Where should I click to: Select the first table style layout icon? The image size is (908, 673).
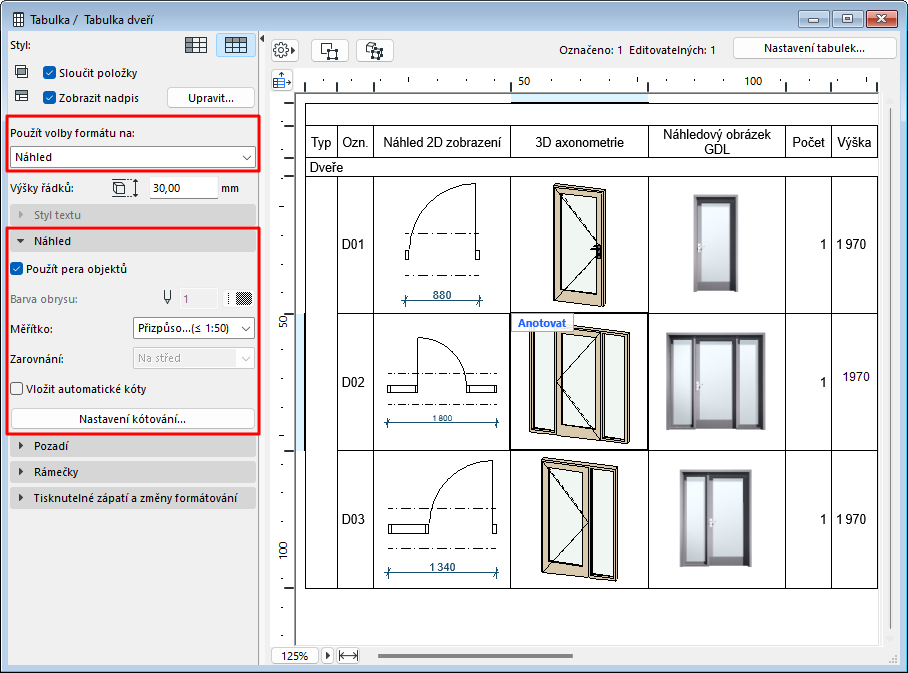196,45
